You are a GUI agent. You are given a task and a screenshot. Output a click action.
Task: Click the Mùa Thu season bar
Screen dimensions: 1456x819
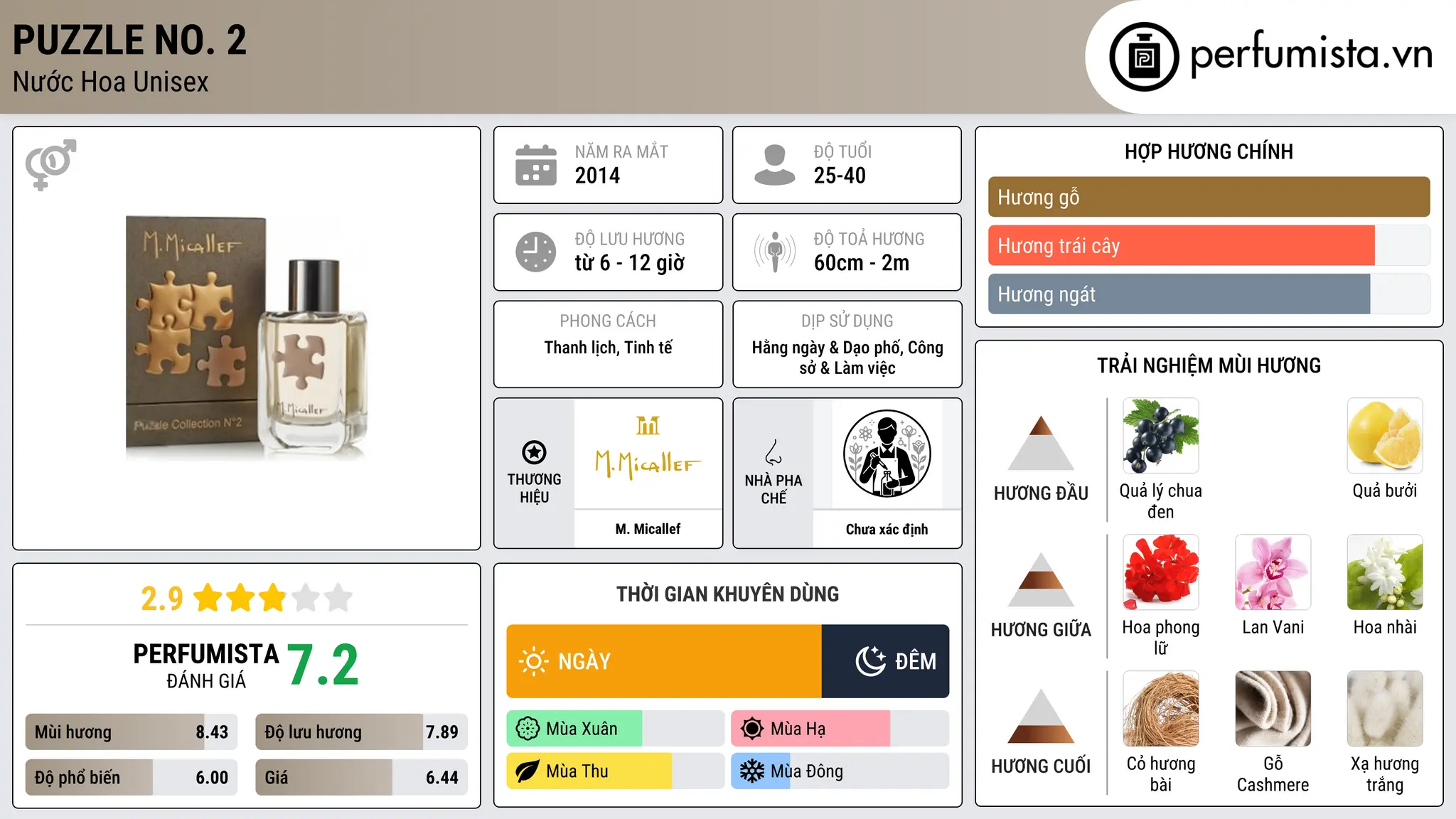point(616,771)
